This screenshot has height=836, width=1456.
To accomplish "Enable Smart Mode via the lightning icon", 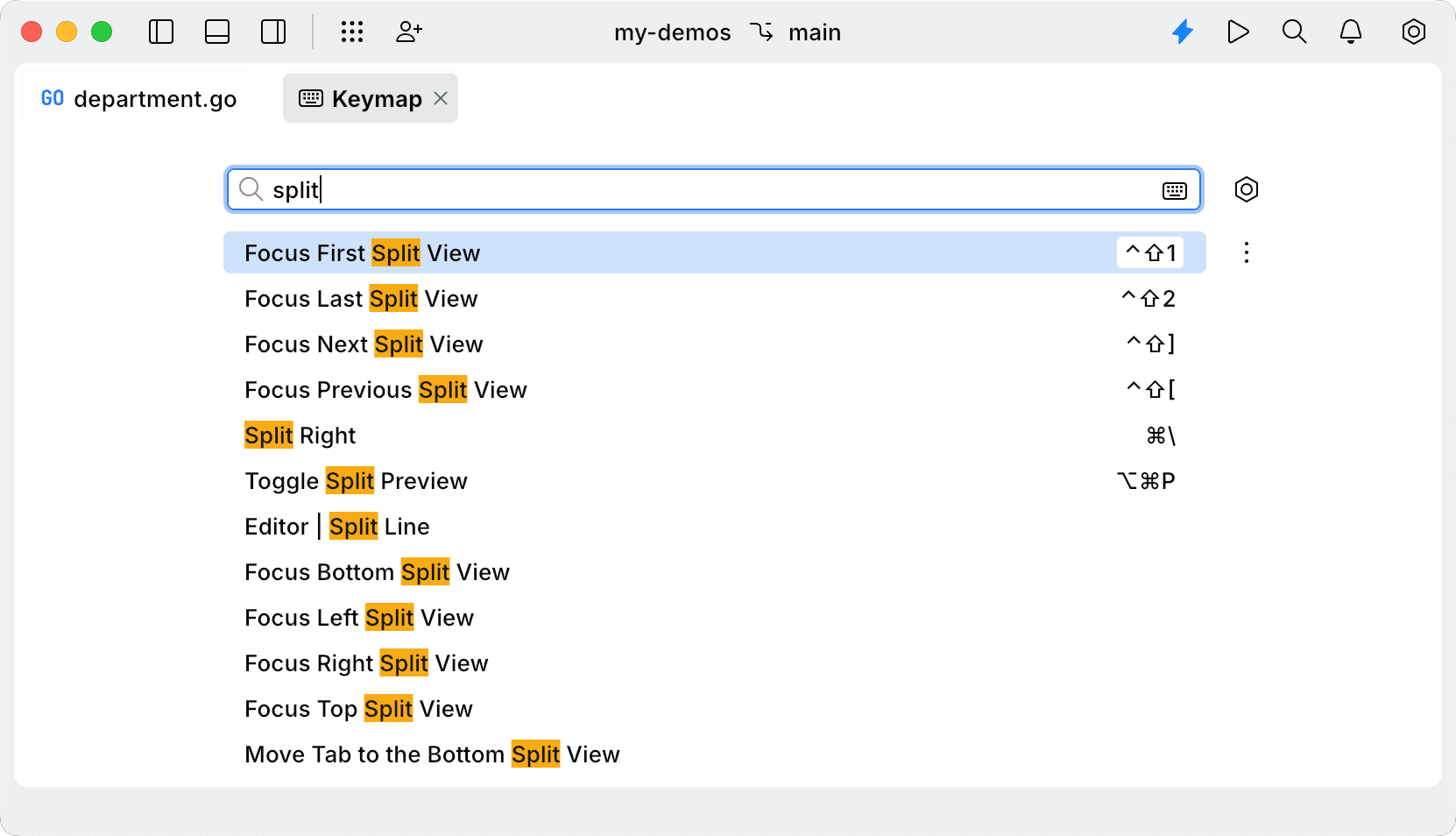I will coord(1183,32).
